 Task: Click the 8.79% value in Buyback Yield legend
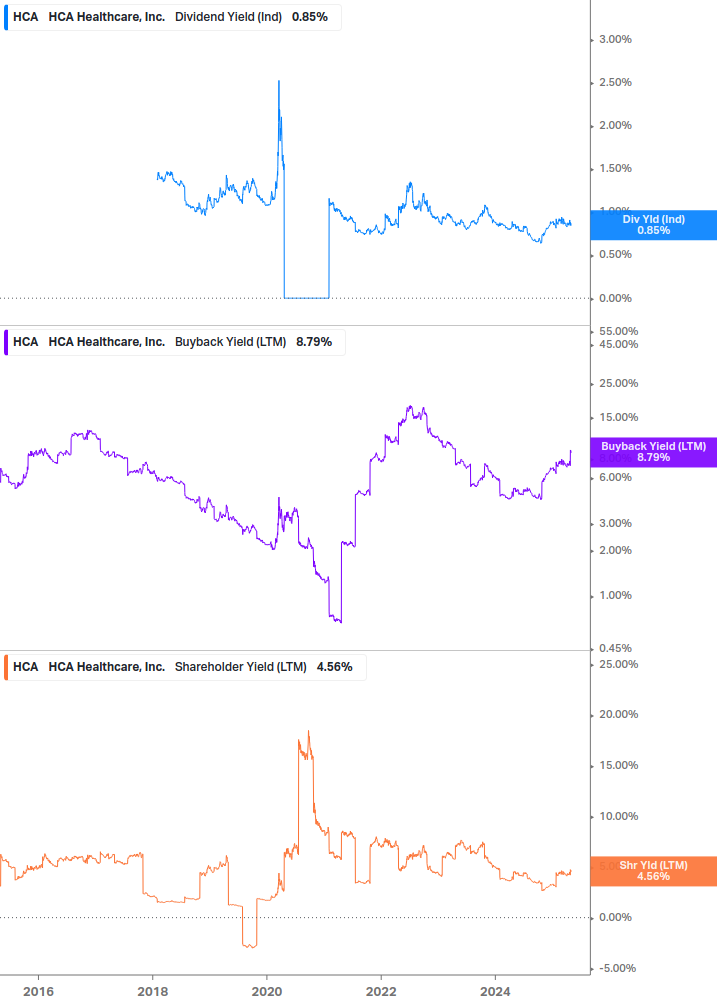(x=314, y=342)
